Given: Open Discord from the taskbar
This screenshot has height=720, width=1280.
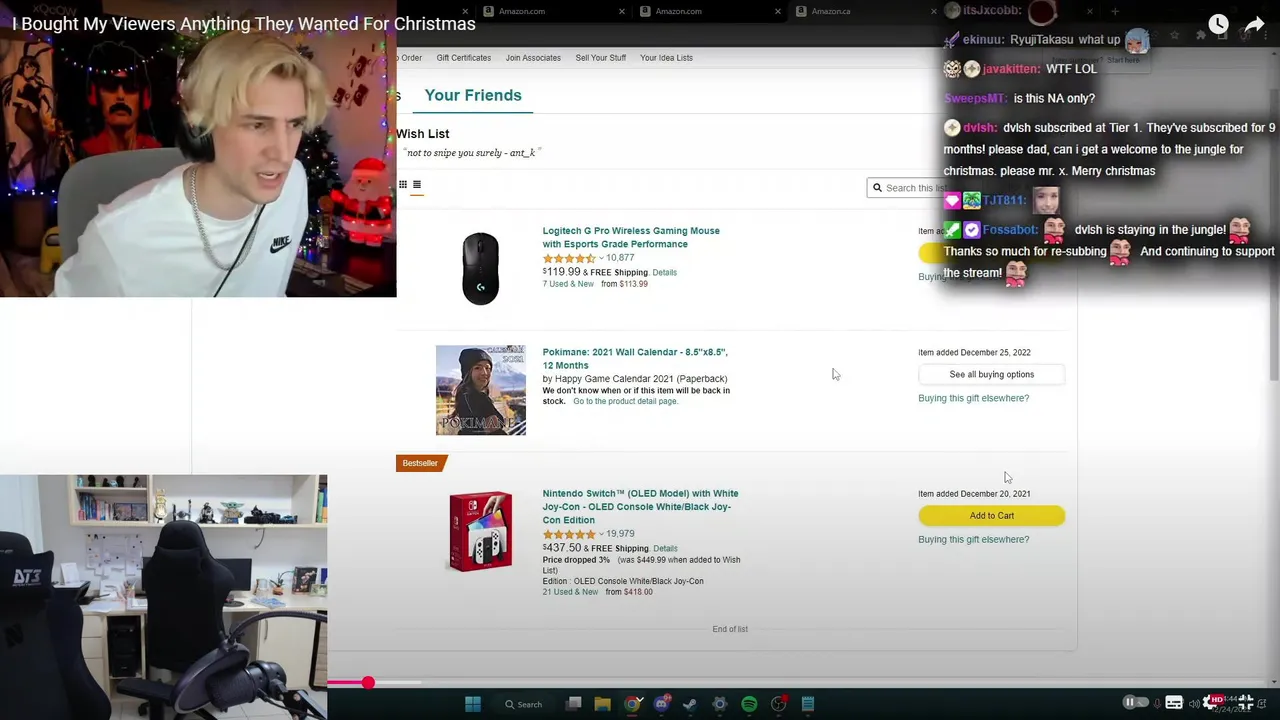Looking at the screenshot, I should (661, 704).
